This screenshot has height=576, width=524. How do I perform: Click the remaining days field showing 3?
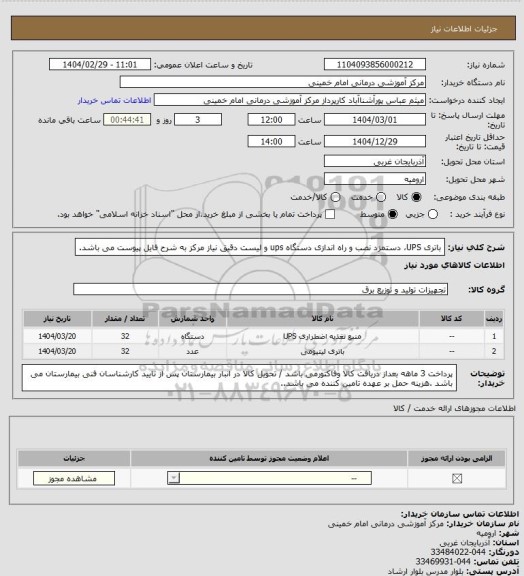(198, 120)
